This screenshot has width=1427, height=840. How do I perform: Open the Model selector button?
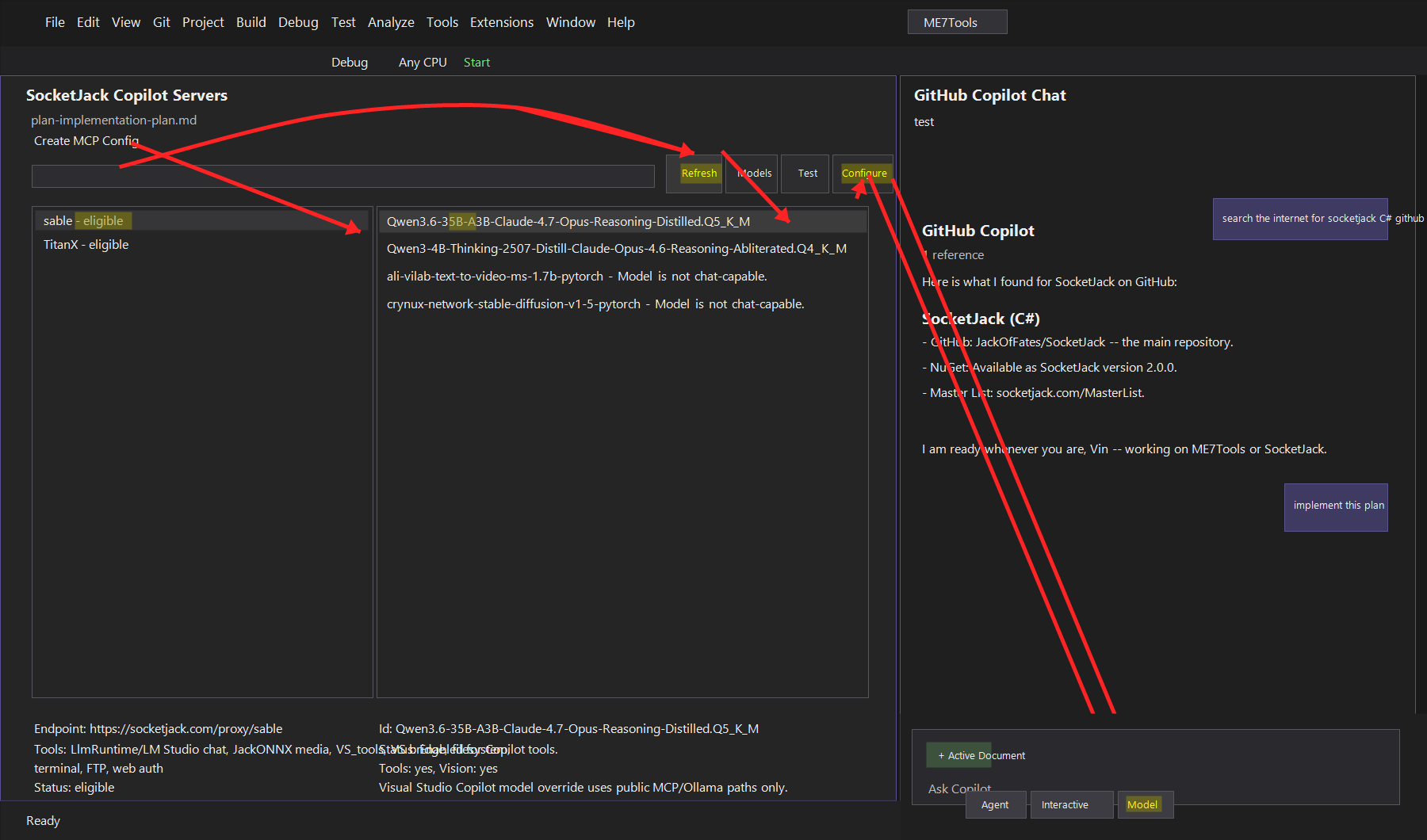point(1145,804)
